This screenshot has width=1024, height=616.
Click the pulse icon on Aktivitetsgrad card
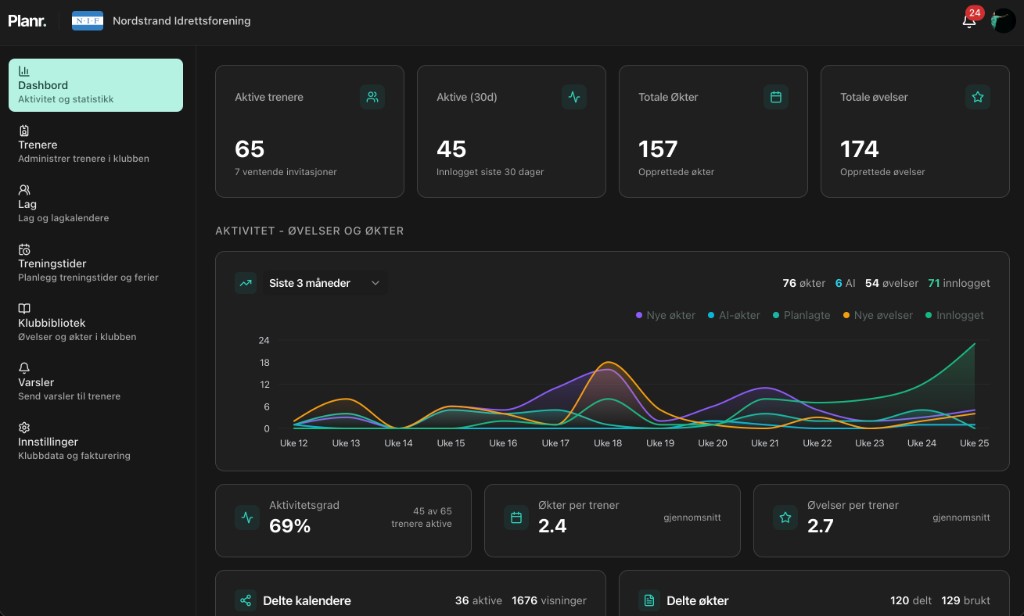[247, 517]
